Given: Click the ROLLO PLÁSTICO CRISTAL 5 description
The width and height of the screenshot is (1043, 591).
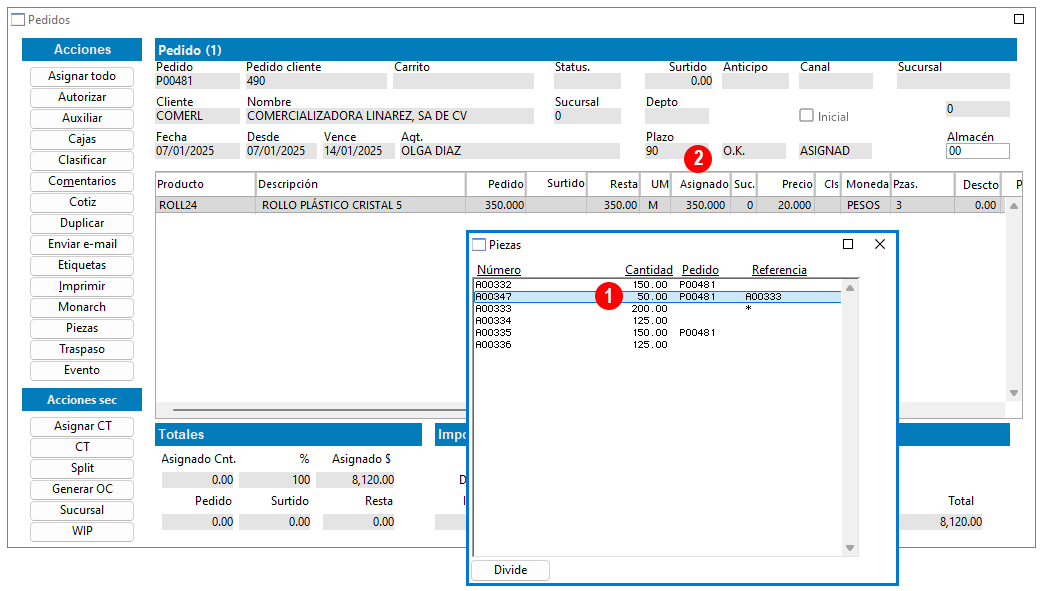Looking at the screenshot, I should coord(361,205).
